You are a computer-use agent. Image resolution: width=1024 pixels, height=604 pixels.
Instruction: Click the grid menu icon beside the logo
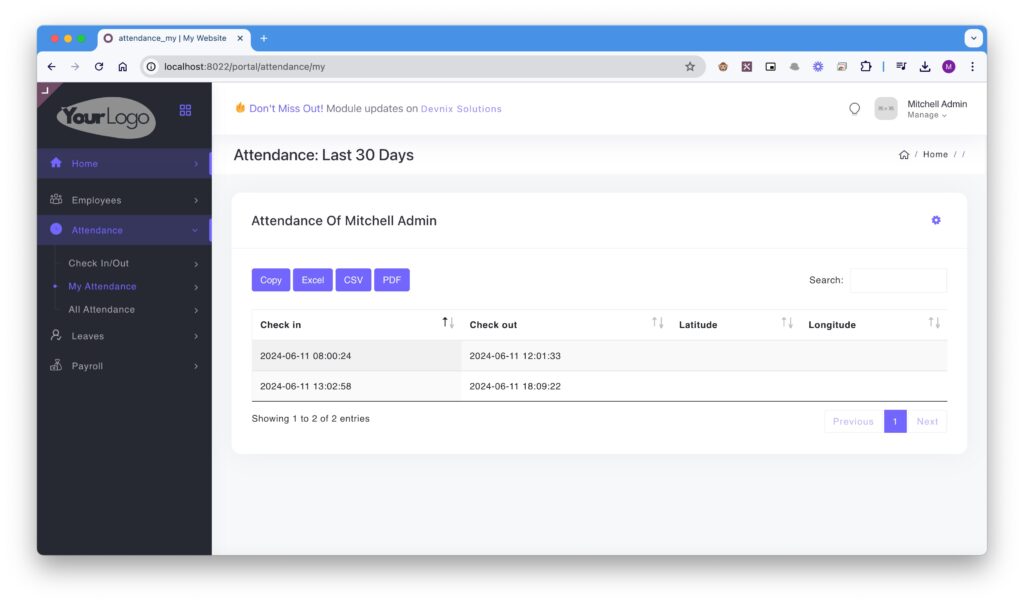(185, 110)
